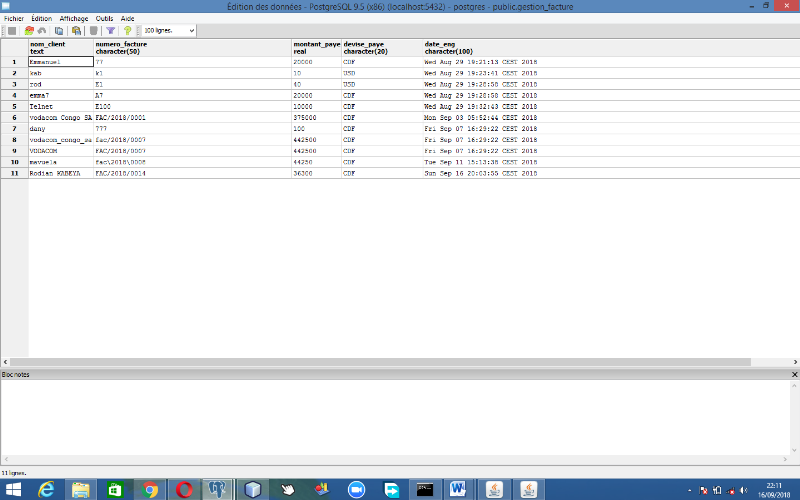This screenshot has width=800, height=500.
Task: Click the 'Rodian KABEYA' cell
Action: pos(61,173)
